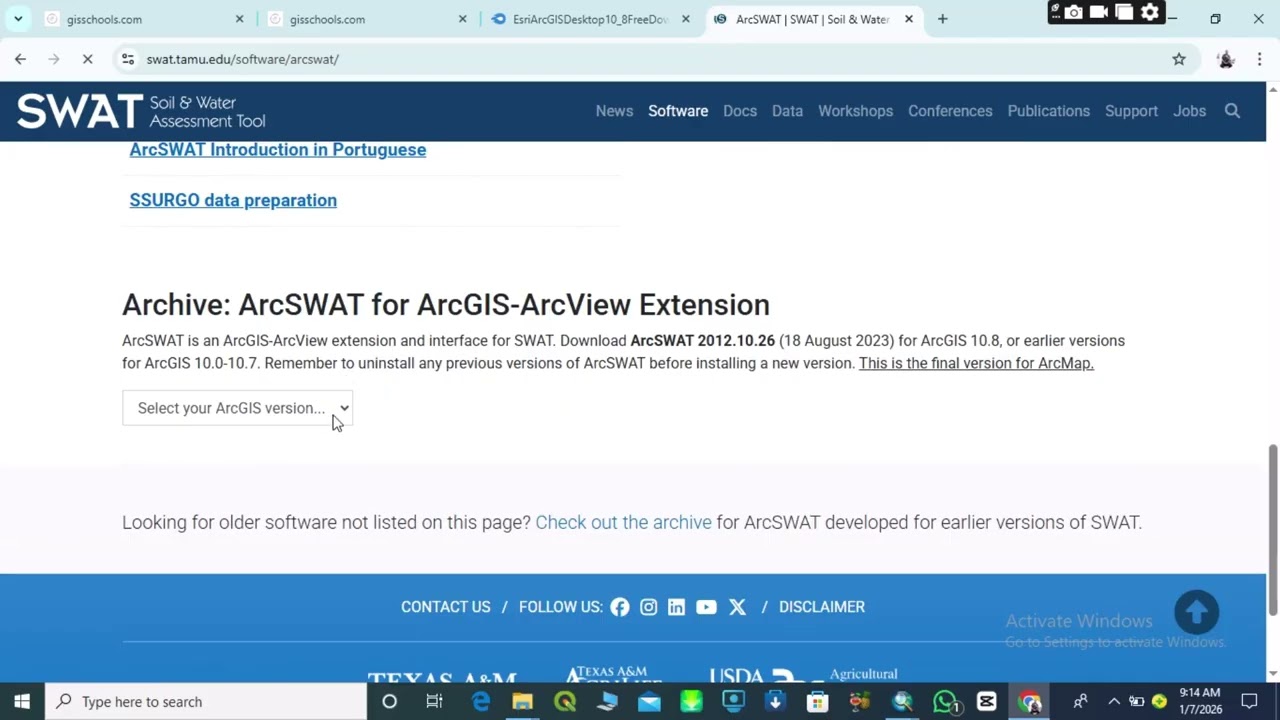Start recording with the video camera icon
Screen dimensions: 1280x720
(x=1098, y=12)
